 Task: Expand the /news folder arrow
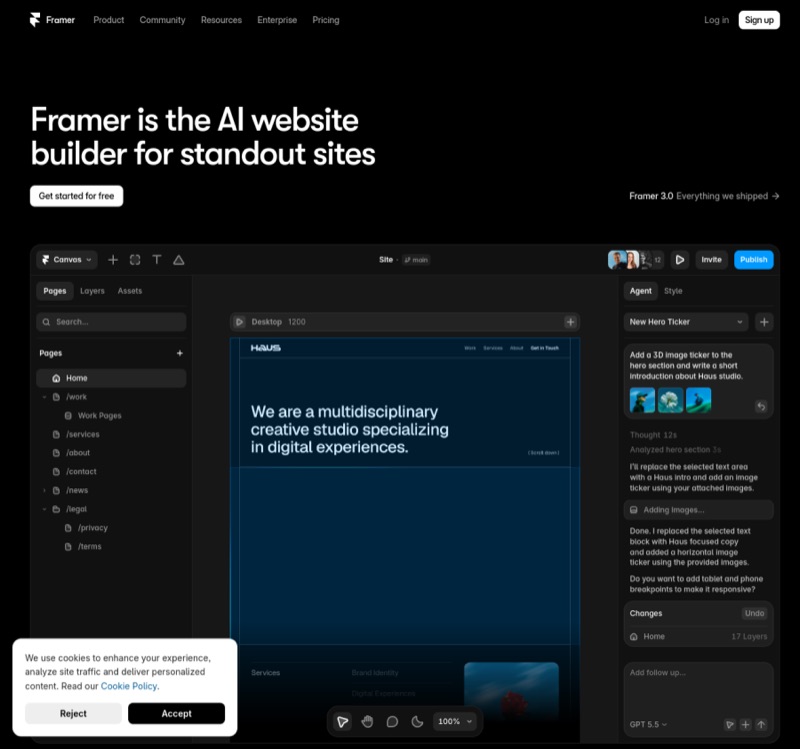[x=44, y=490]
